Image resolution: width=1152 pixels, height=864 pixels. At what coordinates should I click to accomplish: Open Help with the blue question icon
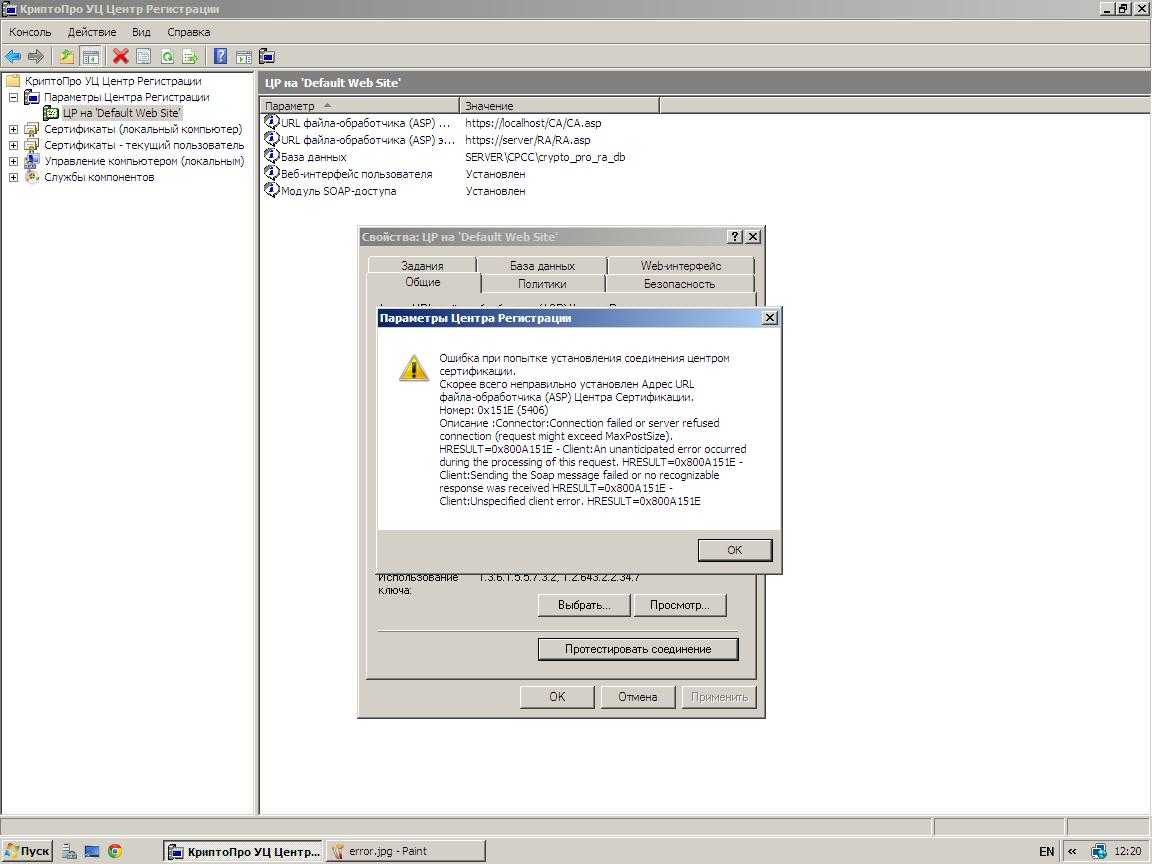point(220,56)
